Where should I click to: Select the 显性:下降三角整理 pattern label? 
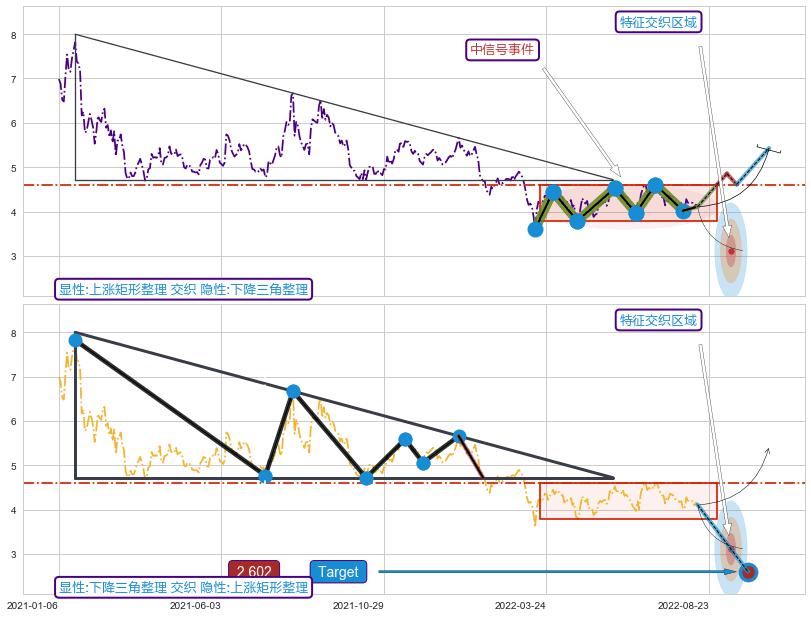(x=183, y=587)
